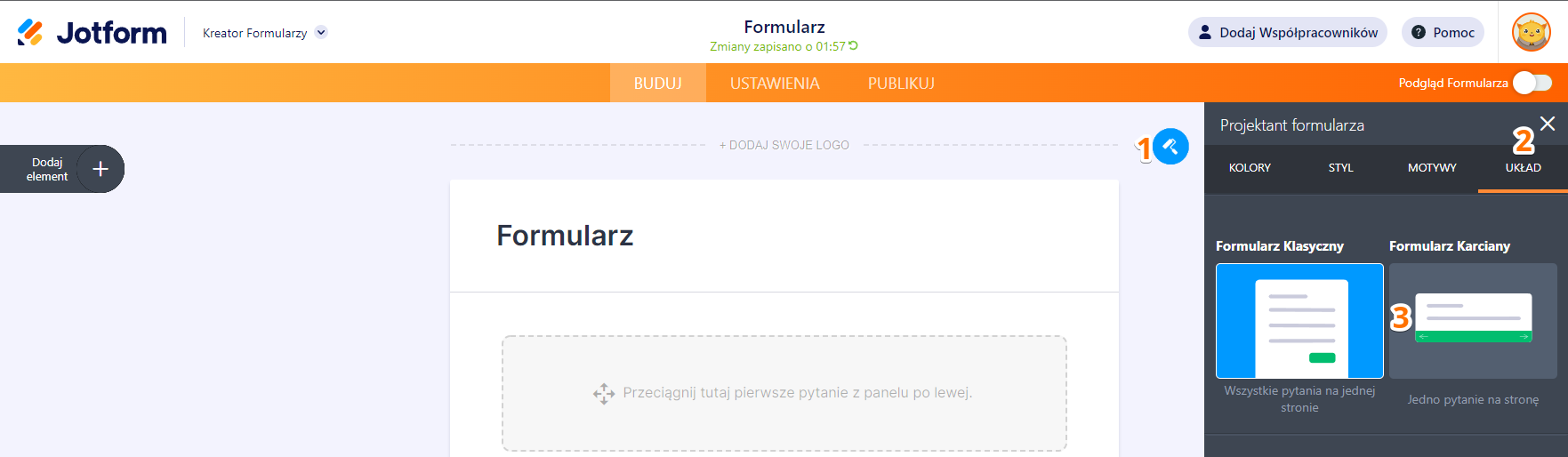This screenshot has height=457, width=1568.
Task: Close the Projektant formularza panel
Action: (x=1548, y=124)
